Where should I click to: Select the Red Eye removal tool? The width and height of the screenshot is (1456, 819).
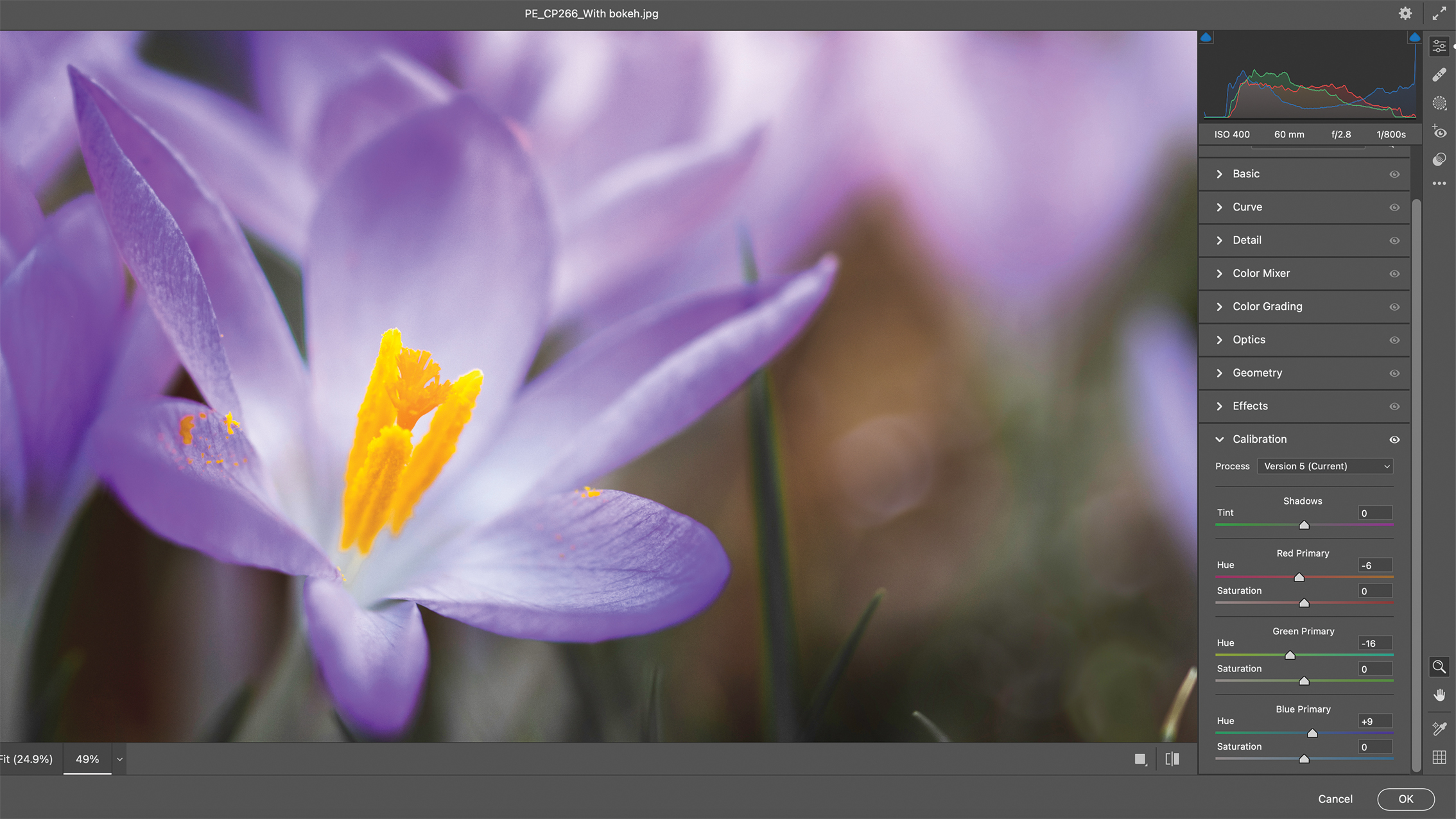click(1439, 132)
